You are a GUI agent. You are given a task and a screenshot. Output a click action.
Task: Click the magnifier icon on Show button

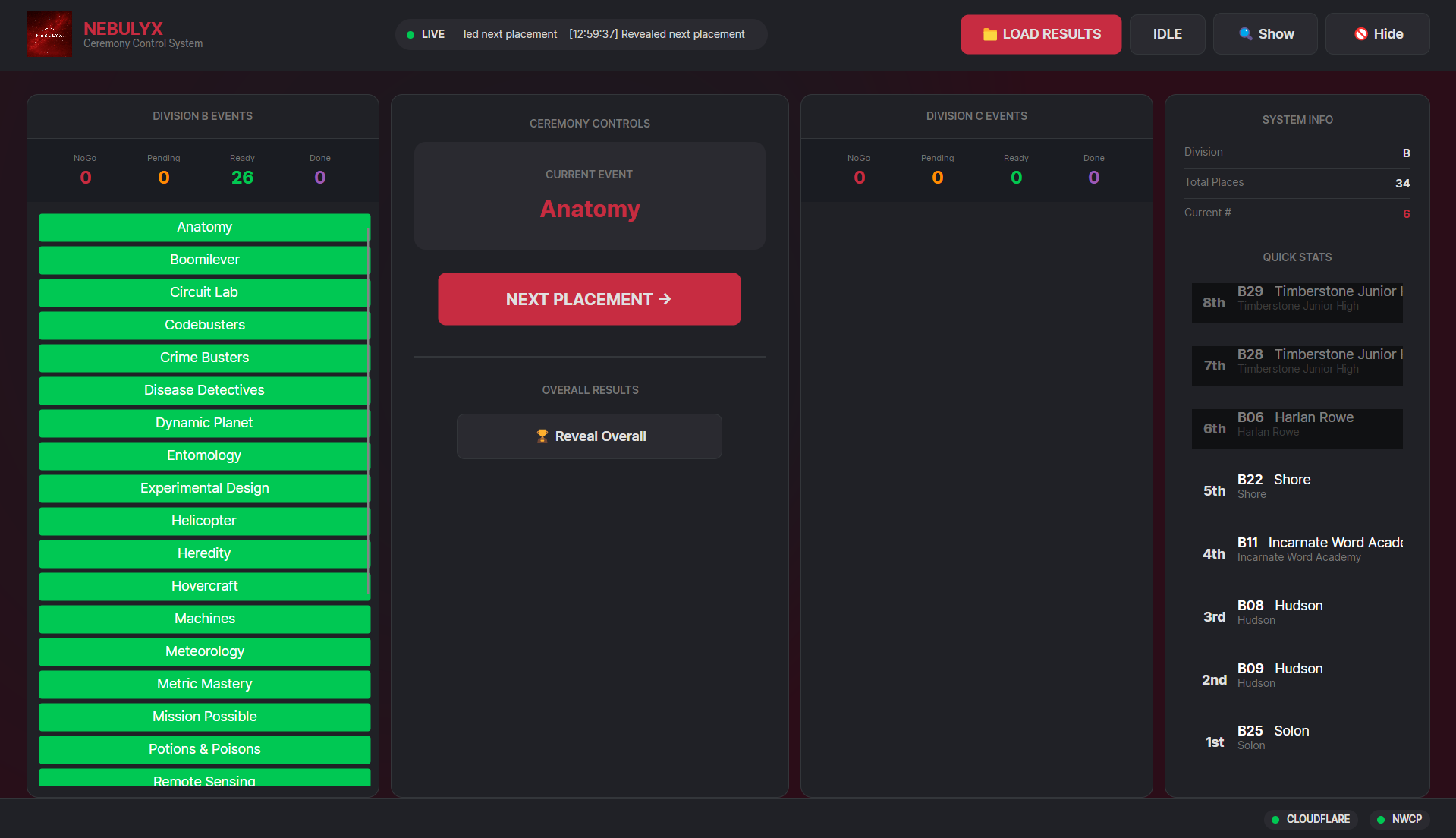1245,33
